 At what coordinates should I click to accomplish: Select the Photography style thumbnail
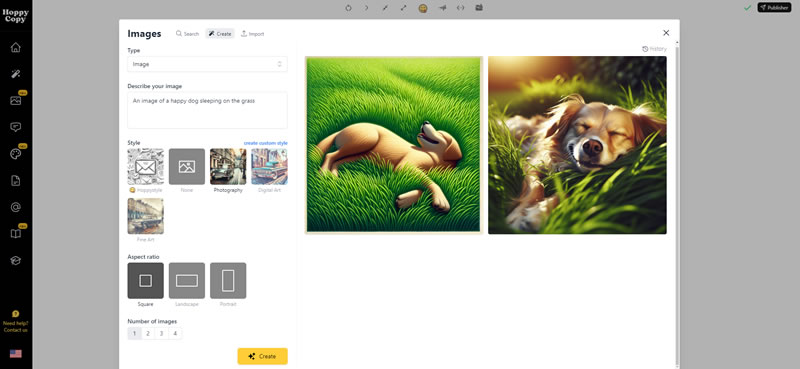(x=228, y=166)
